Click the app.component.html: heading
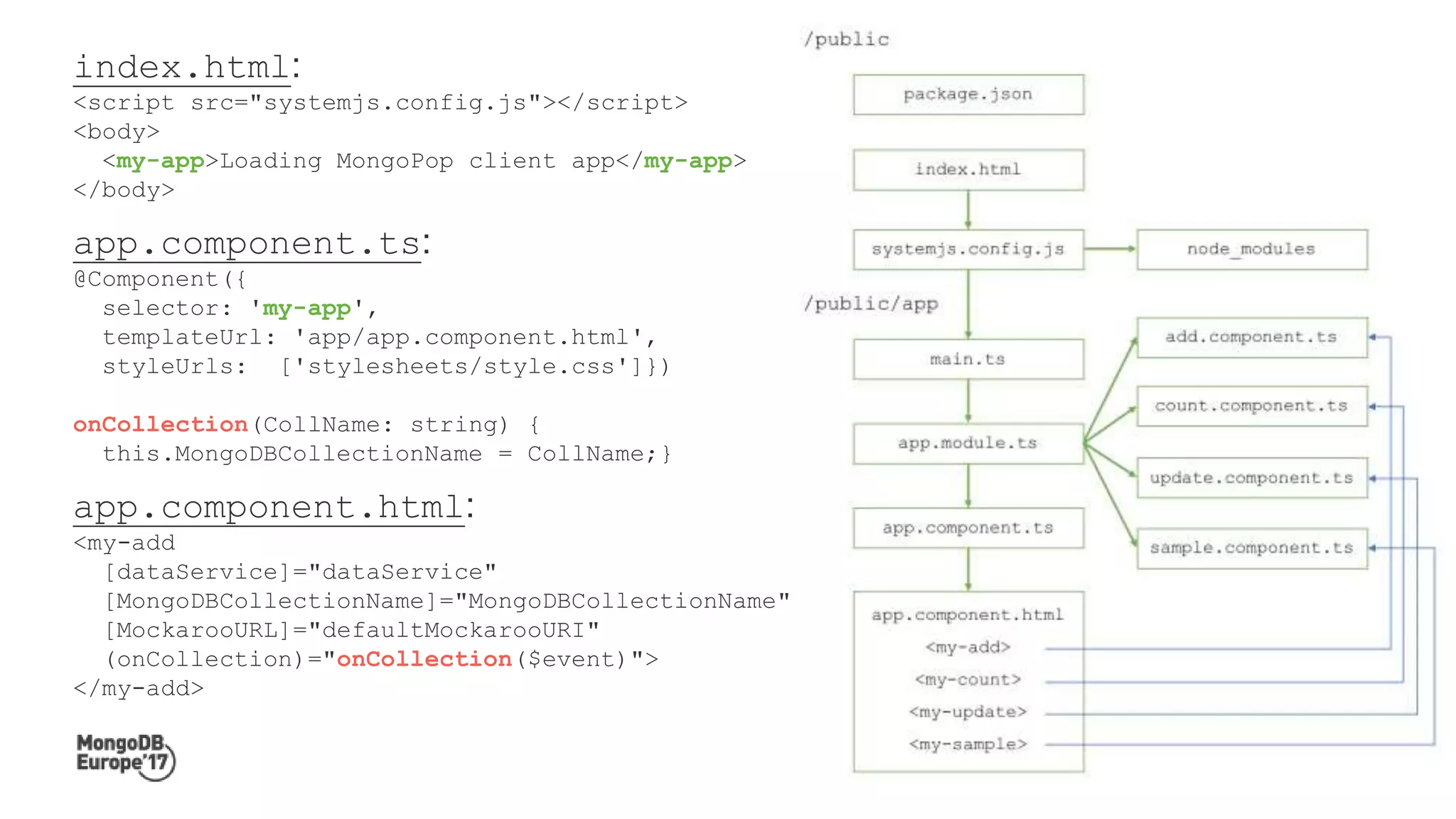Screen dimensions: 1456x819 tap(274, 508)
